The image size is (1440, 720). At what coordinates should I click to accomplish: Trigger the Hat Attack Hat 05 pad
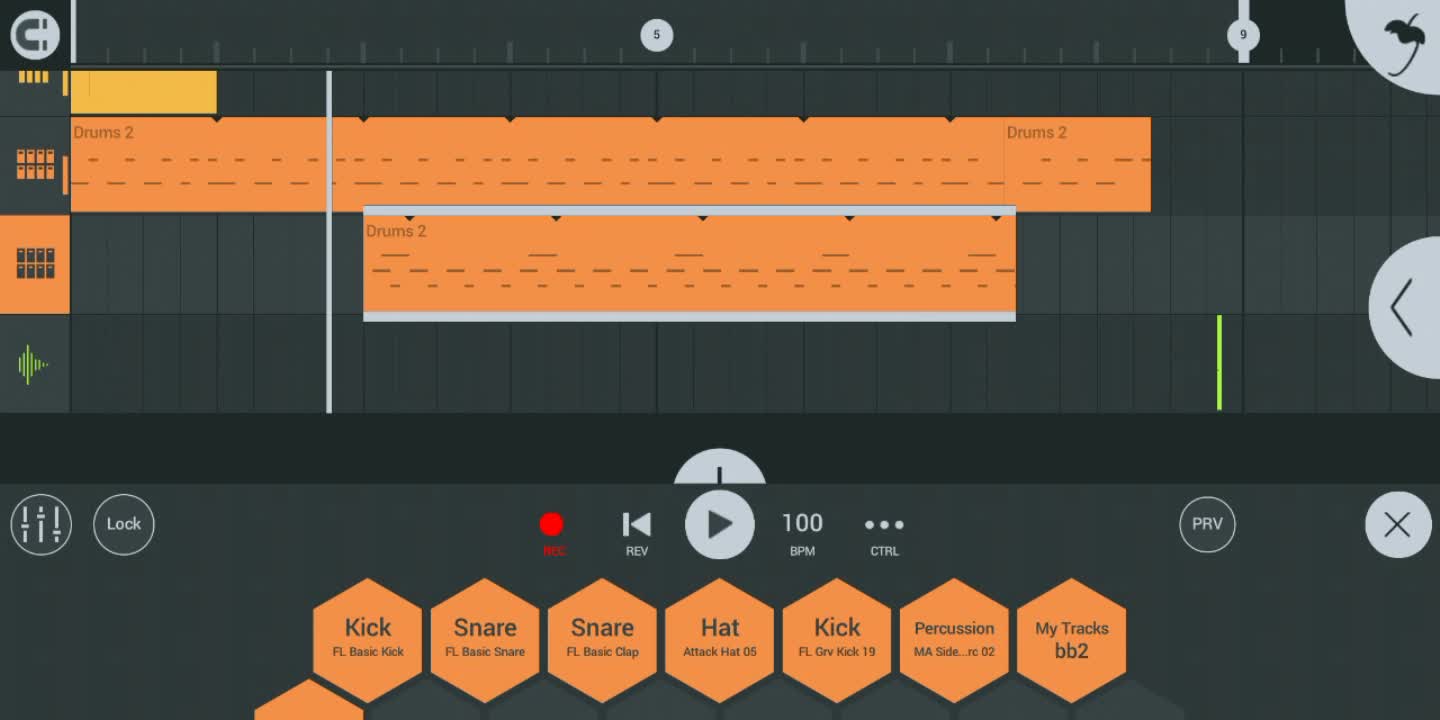[x=720, y=640]
